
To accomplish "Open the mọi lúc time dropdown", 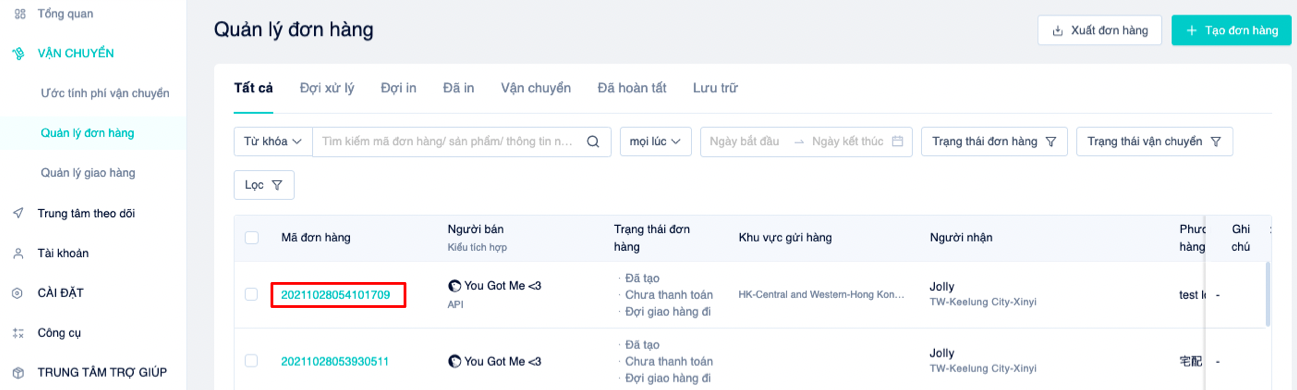I will (x=656, y=142).
